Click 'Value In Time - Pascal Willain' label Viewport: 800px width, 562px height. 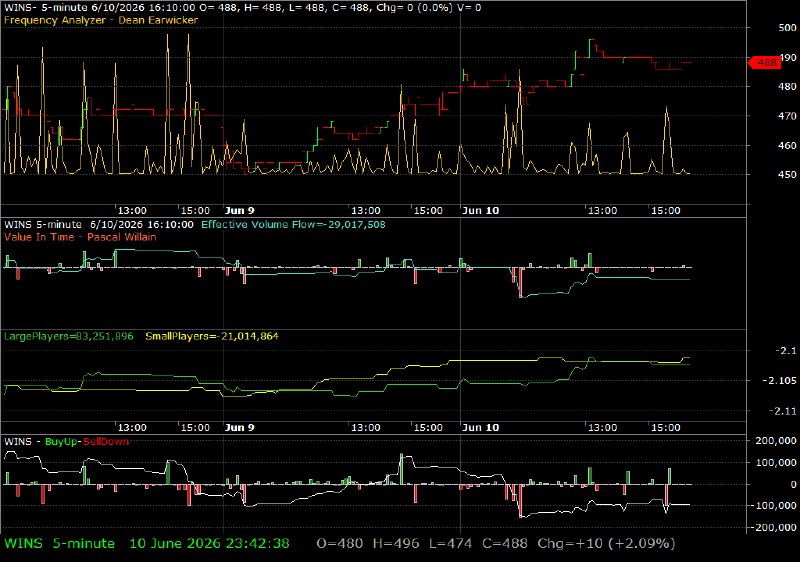pyautogui.click(x=80, y=237)
